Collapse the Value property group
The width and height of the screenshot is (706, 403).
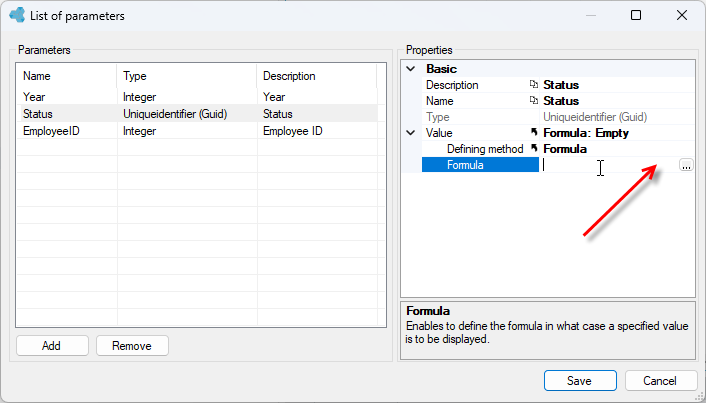(x=411, y=133)
